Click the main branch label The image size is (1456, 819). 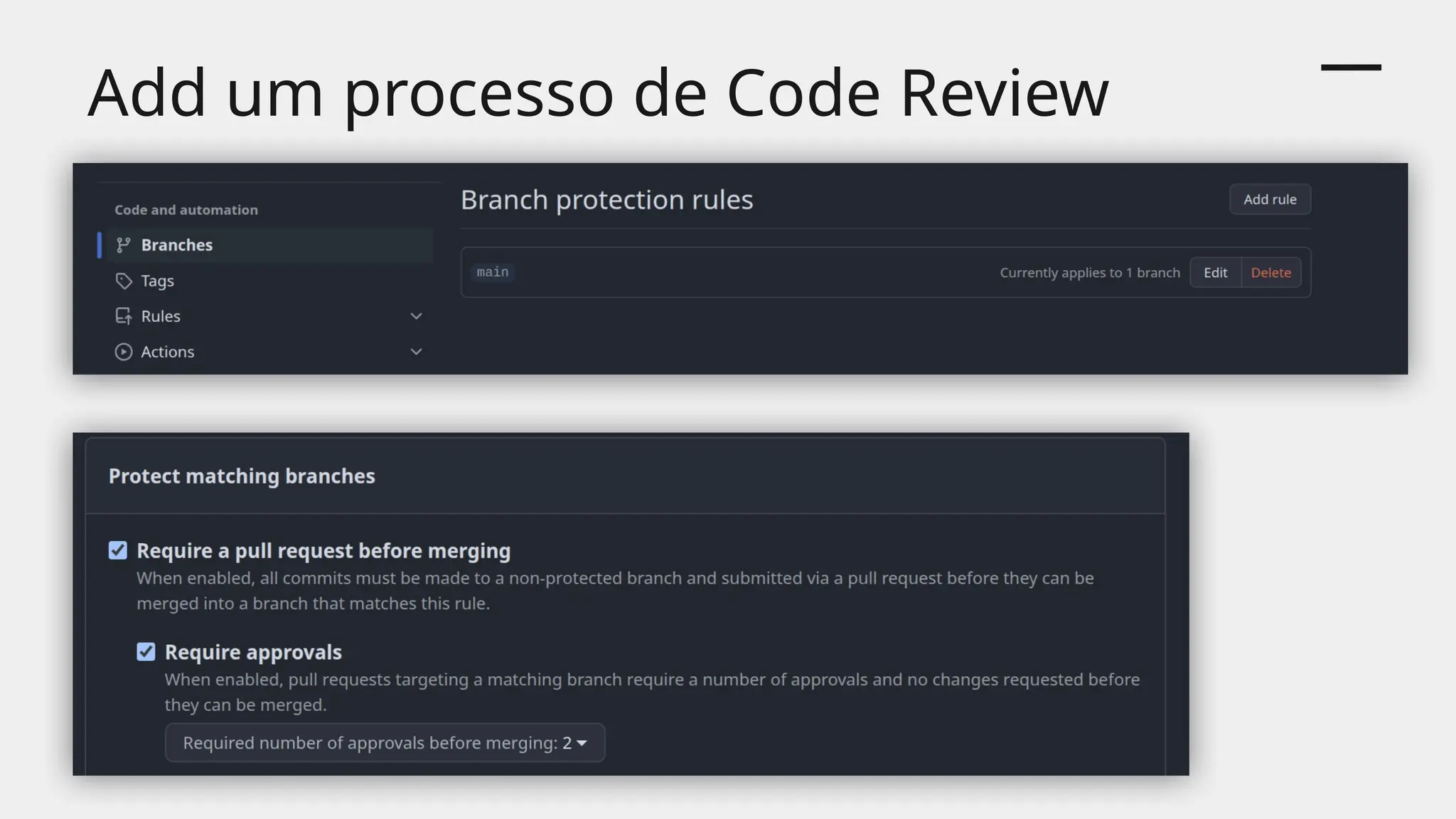point(493,272)
